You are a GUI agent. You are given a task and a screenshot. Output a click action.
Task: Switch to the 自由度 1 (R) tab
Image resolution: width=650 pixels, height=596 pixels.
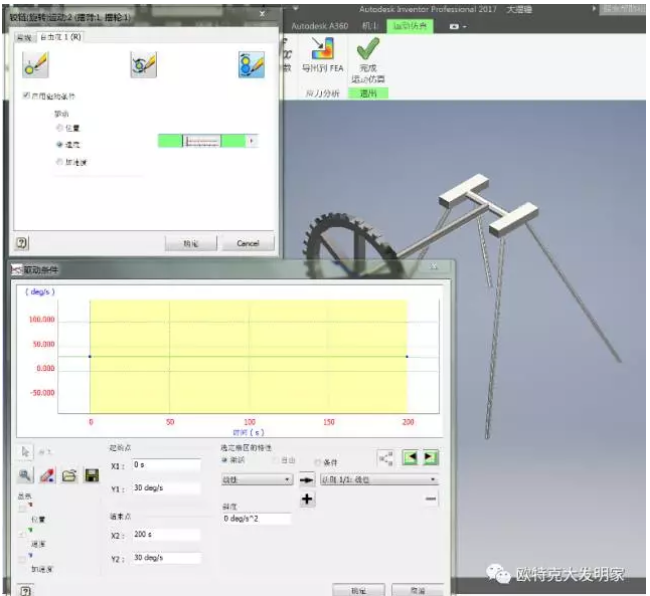tap(61, 37)
